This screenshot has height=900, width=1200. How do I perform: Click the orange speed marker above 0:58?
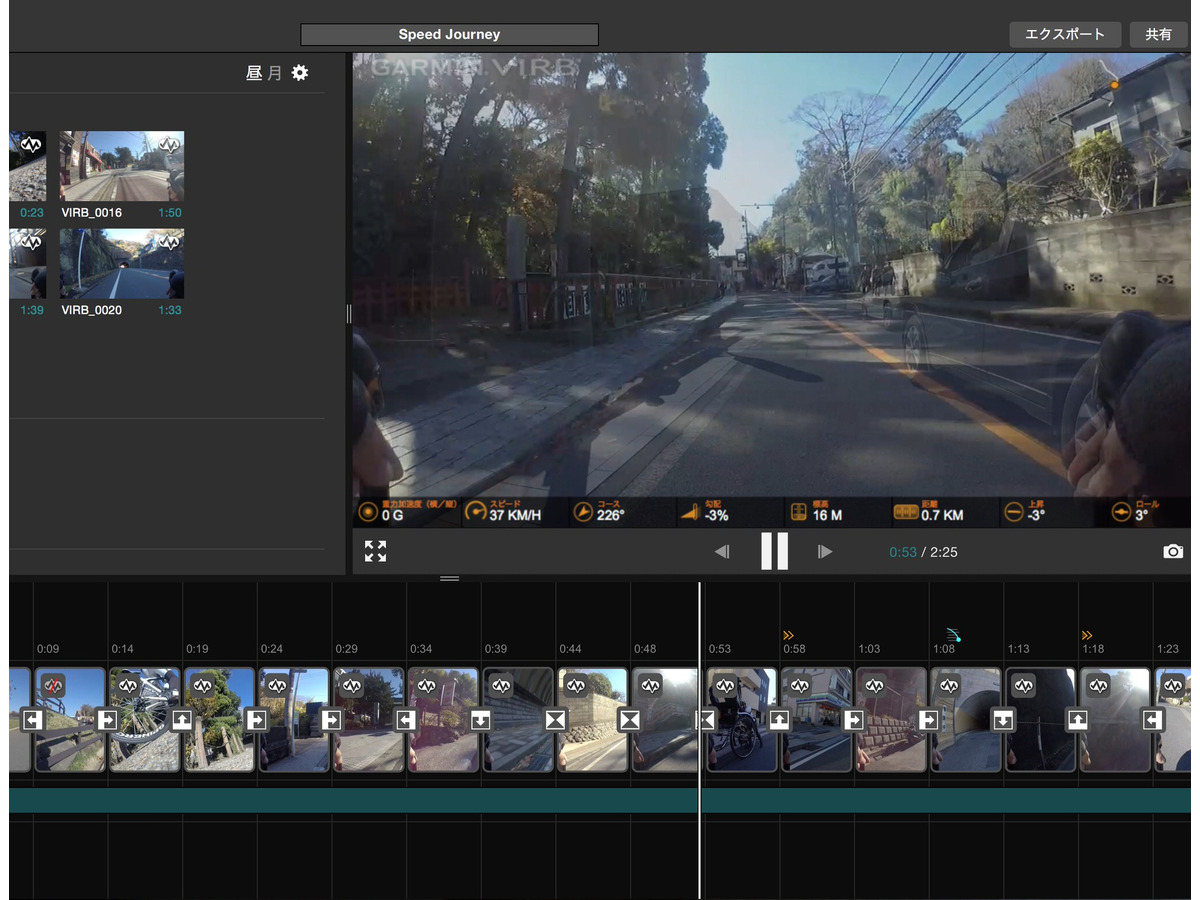[x=788, y=635]
